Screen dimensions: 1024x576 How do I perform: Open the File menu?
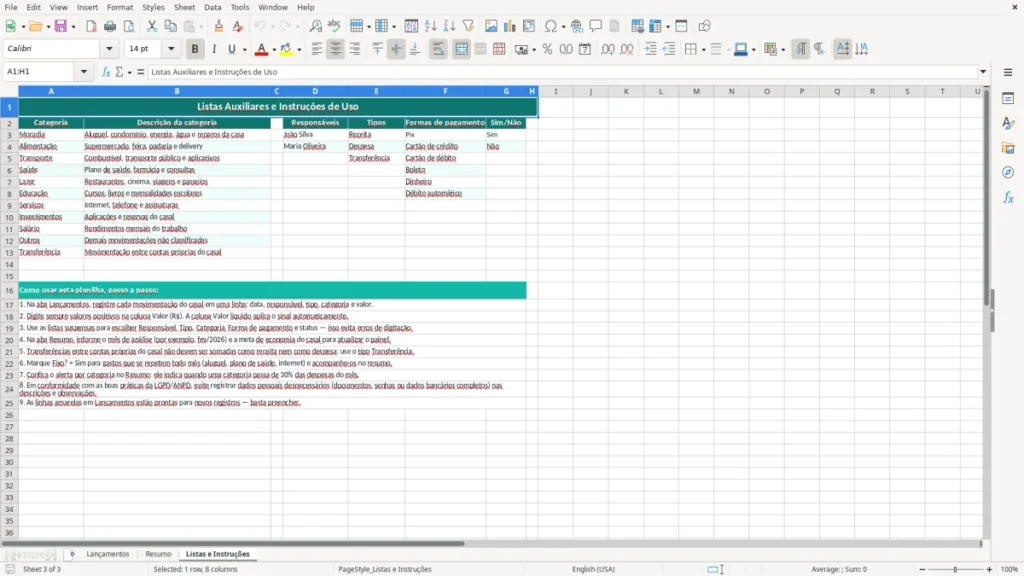[x=11, y=7]
